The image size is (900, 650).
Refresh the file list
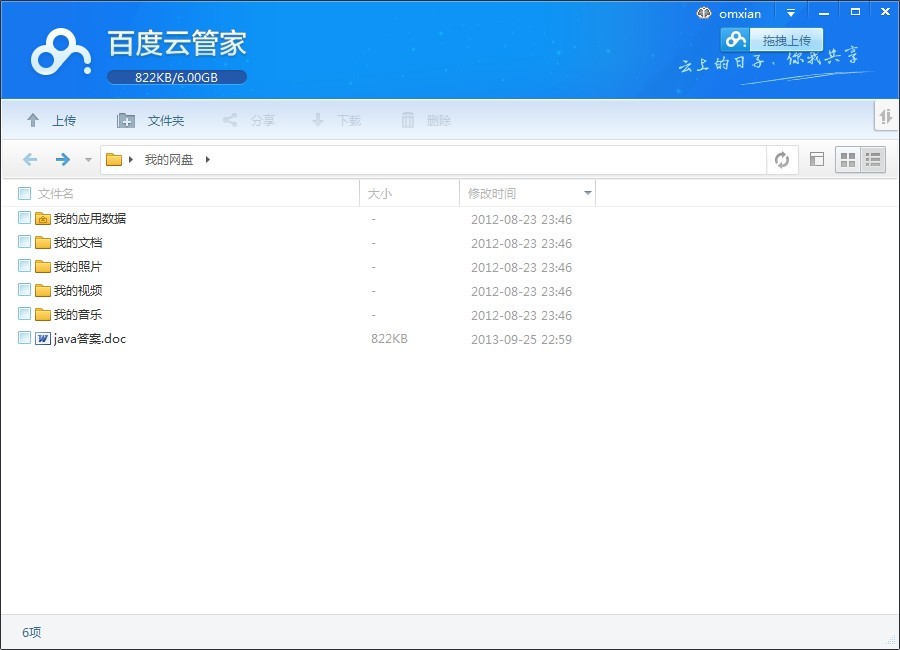[782, 160]
